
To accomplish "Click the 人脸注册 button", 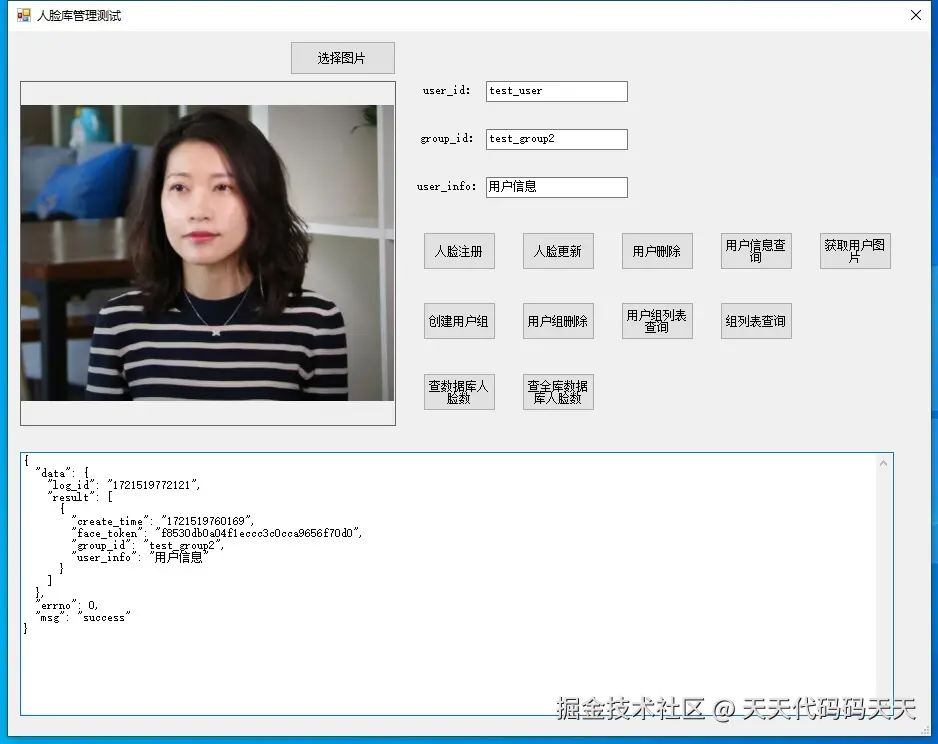I will pos(459,250).
